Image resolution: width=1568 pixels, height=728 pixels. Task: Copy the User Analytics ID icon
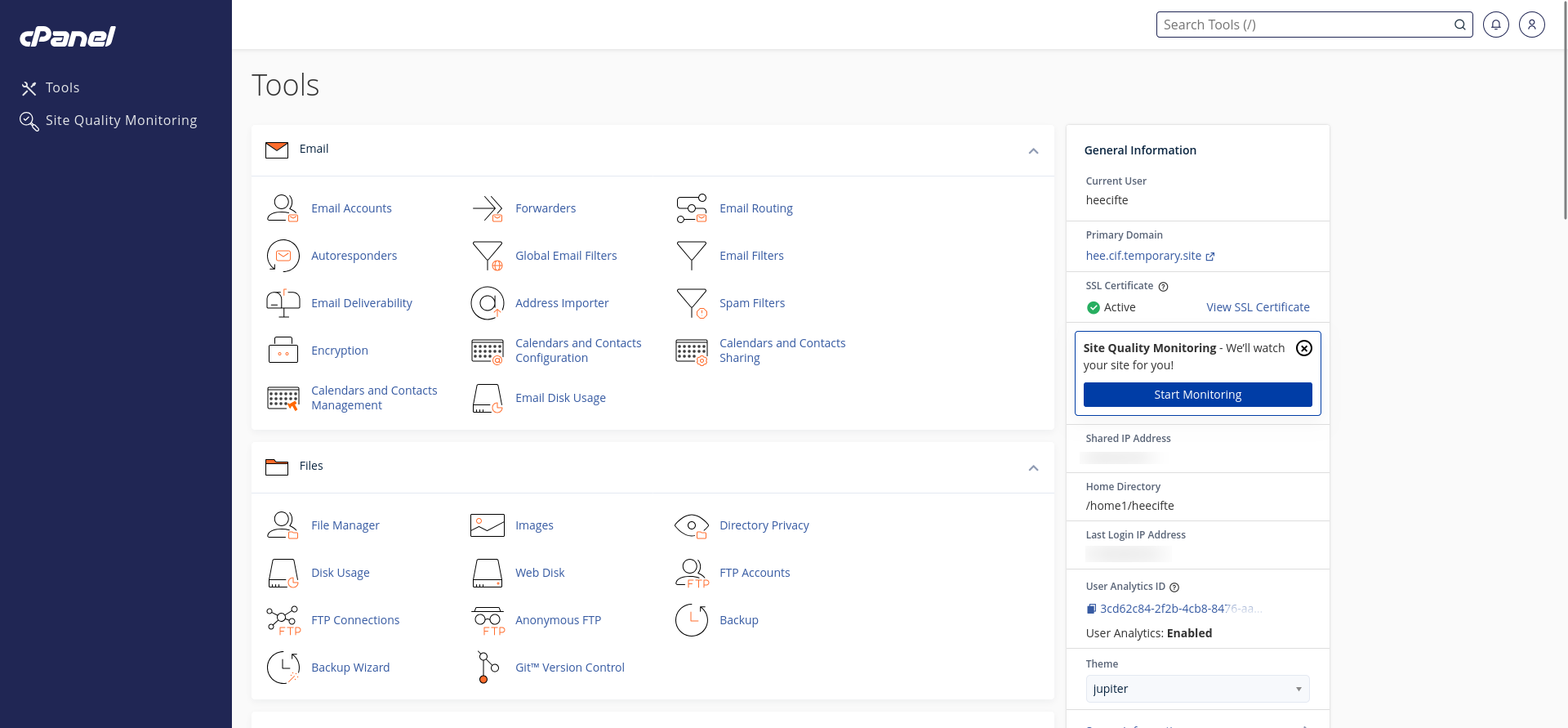click(x=1091, y=609)
